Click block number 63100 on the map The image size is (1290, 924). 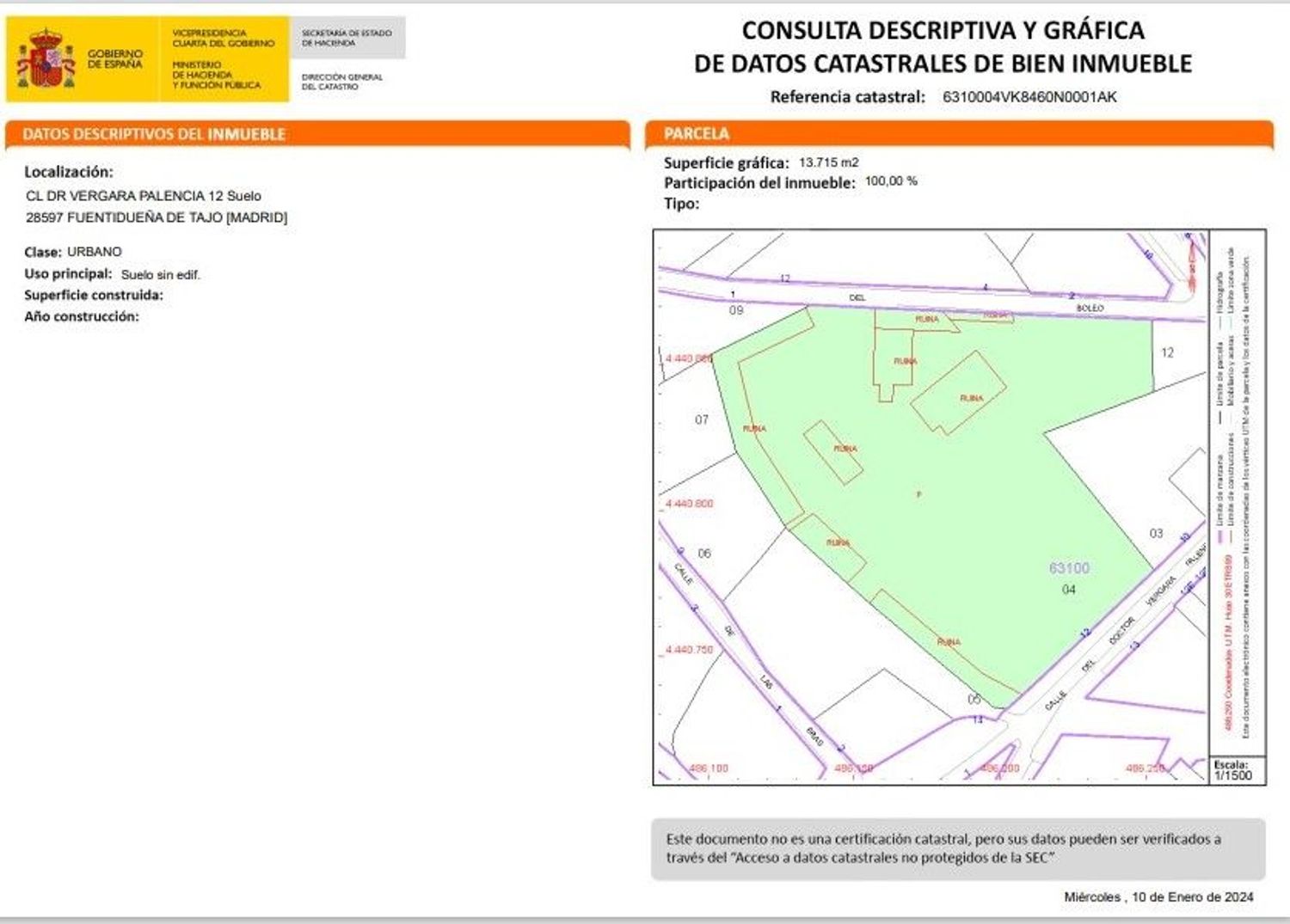click(1069, 568)
